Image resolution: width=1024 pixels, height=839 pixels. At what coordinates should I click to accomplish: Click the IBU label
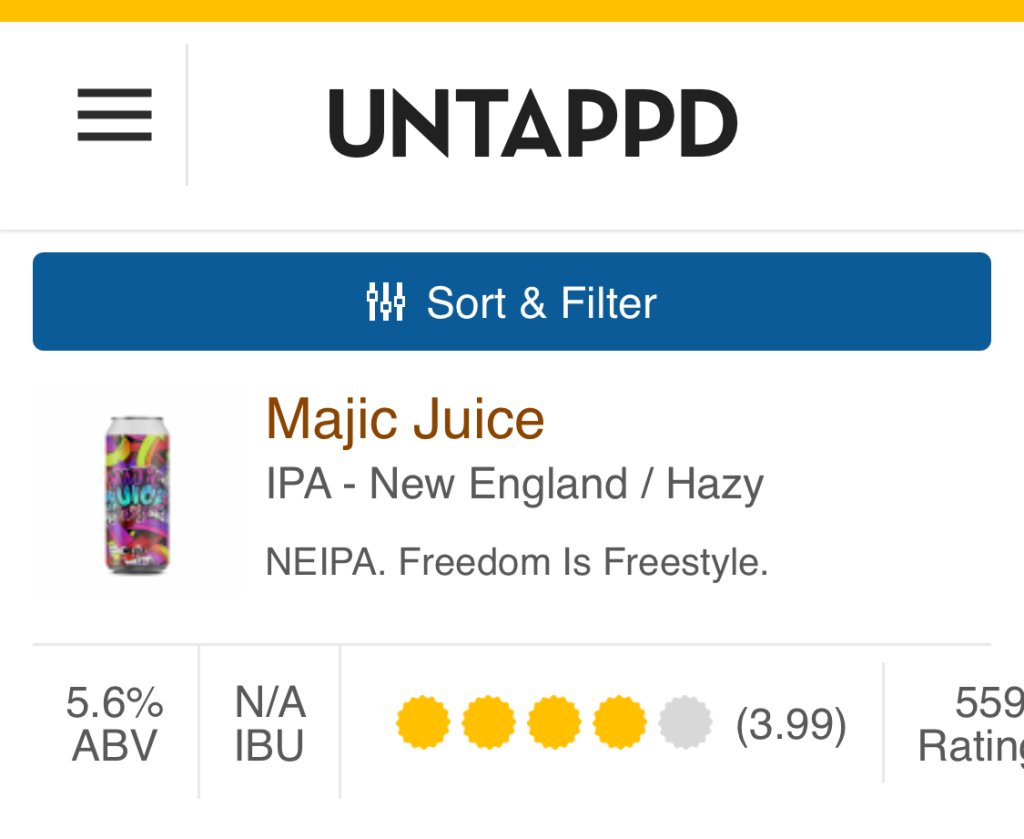(x=269, y=746)
